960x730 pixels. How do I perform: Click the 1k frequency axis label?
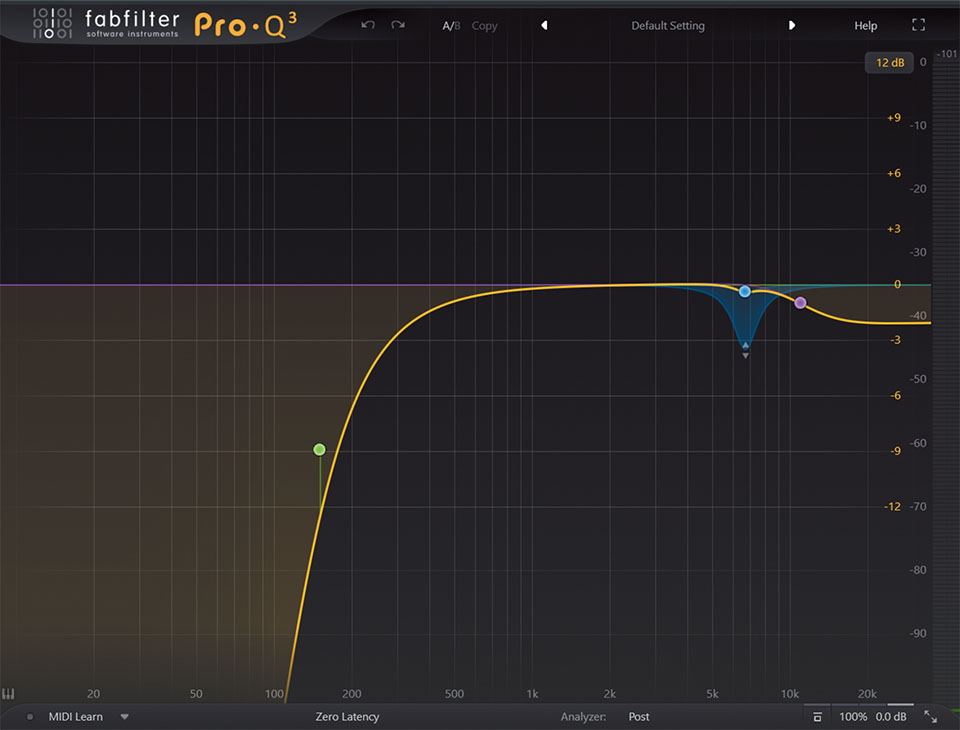click(x=532, y=694)
